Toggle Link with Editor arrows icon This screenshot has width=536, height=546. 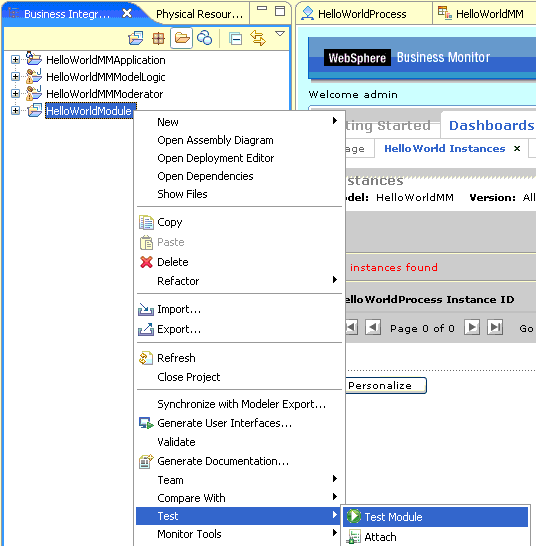258,38
